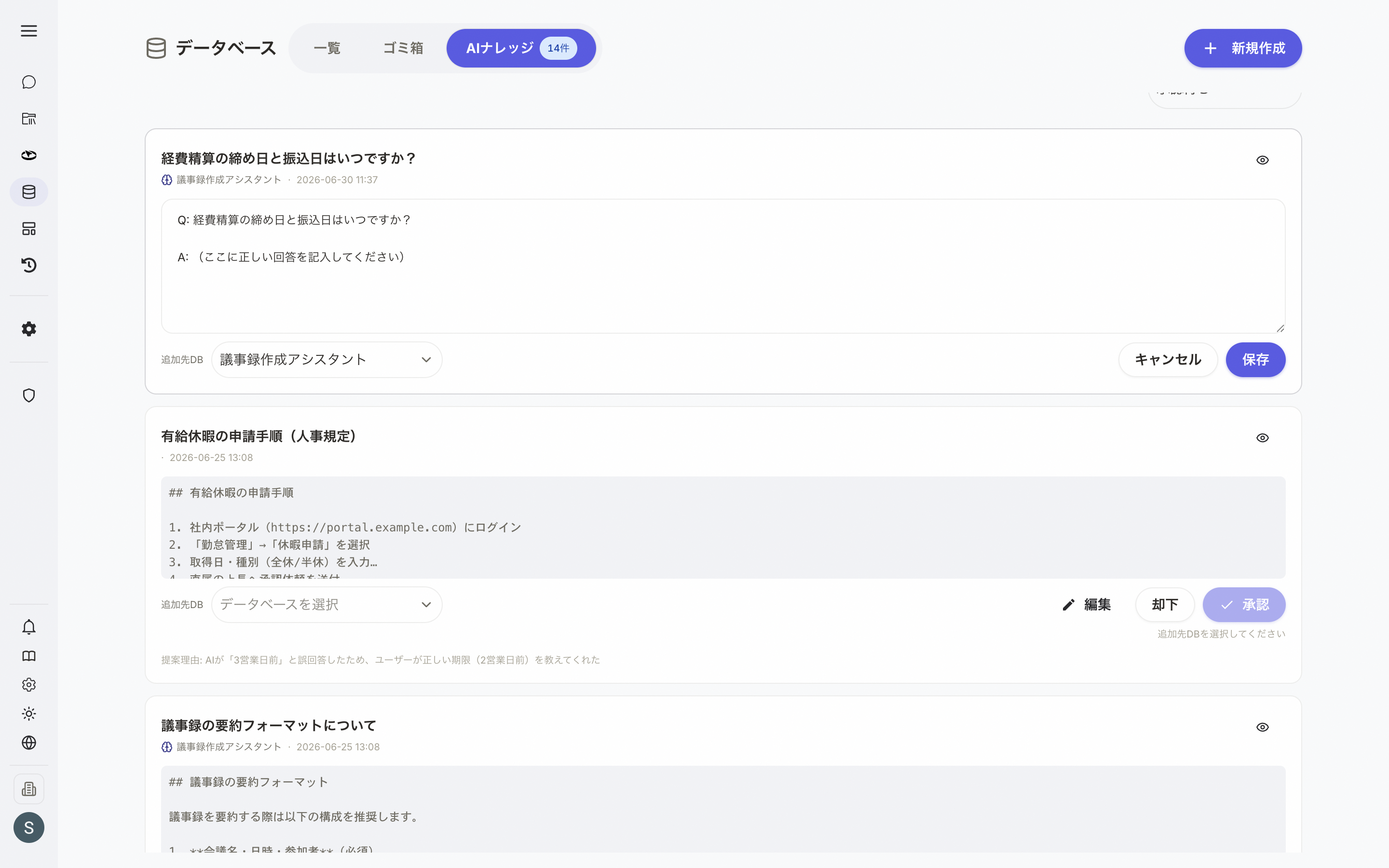Toggle eye preview on 有給休暇の申請手順 card
Screen dimensions: 1389x868
pos(1262,438)
